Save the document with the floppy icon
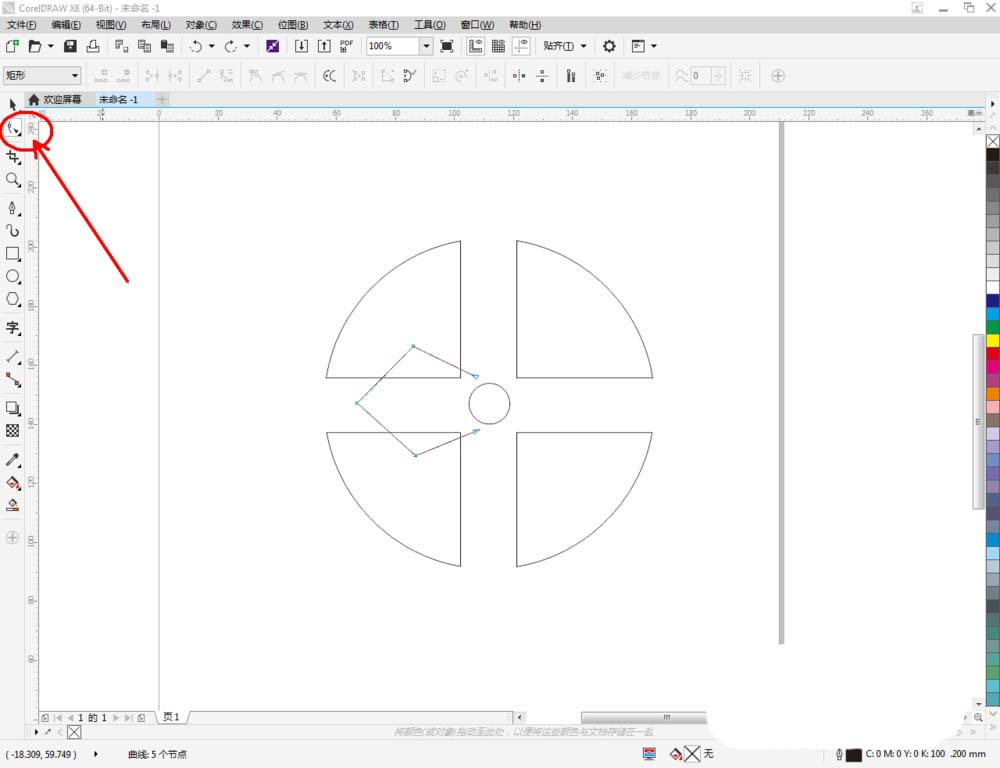1000x768 pixels. click(x=70, y=46)
